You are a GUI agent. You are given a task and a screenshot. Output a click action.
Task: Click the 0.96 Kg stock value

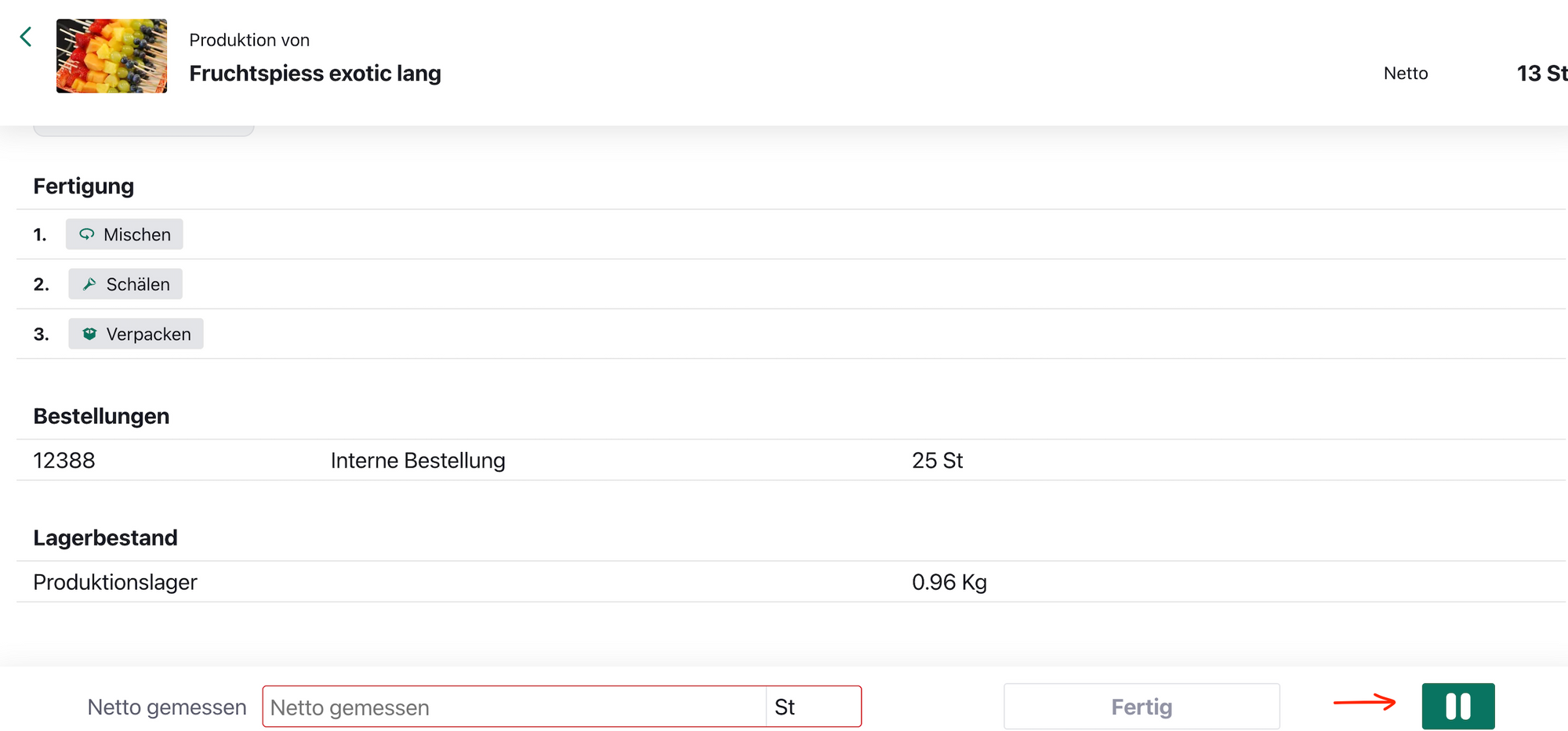pos(949,582)
